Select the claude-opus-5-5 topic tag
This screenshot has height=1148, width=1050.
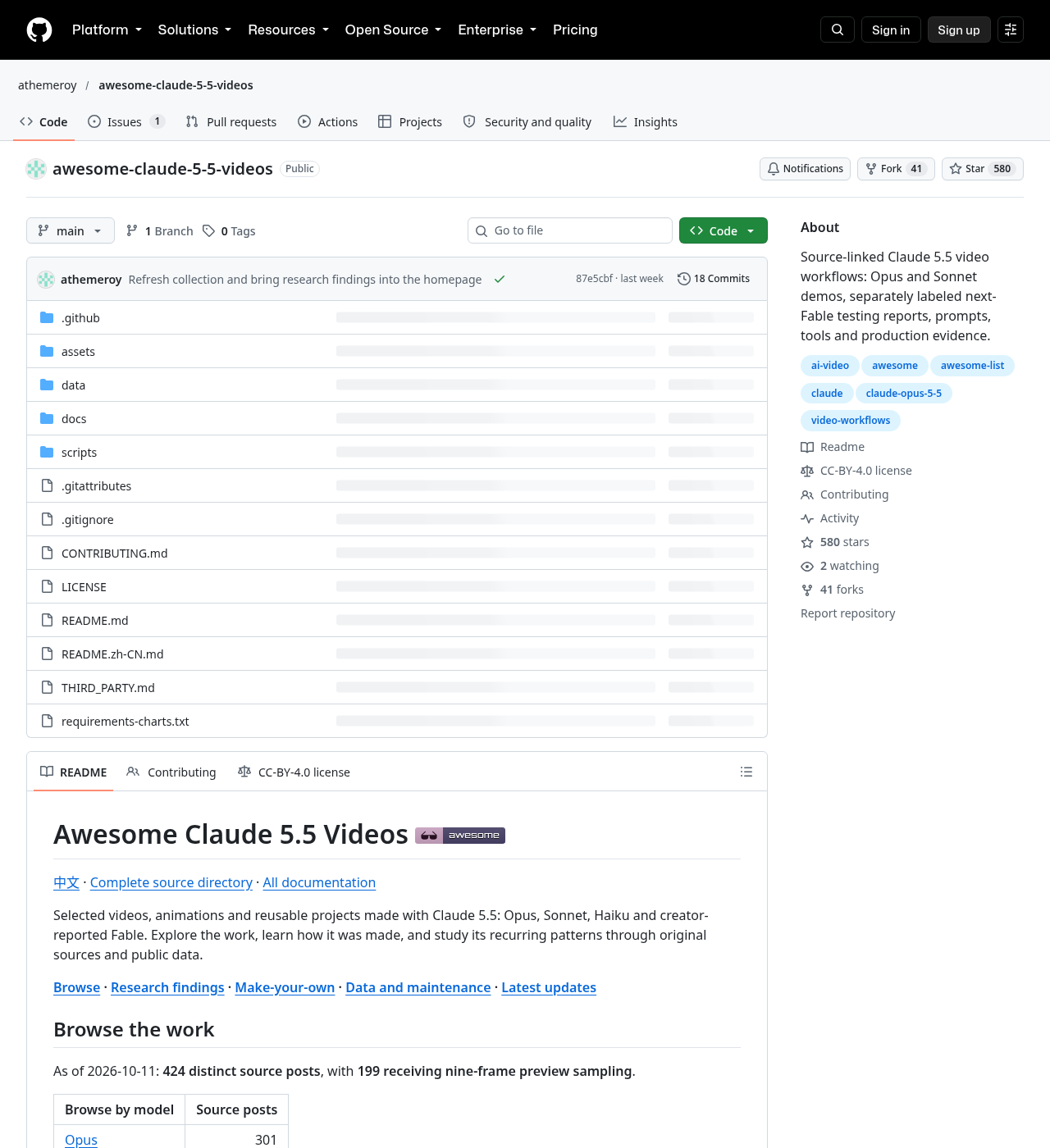904,394
